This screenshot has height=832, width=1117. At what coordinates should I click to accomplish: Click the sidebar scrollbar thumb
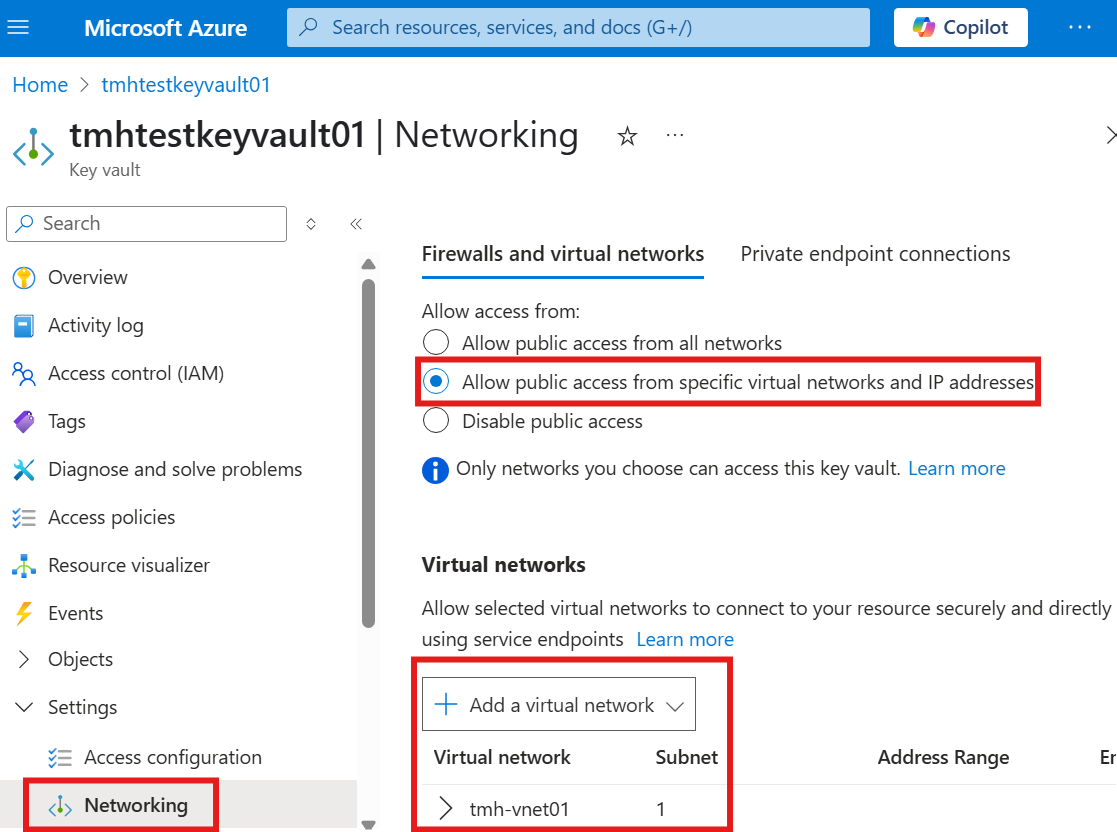coord(368,454)
